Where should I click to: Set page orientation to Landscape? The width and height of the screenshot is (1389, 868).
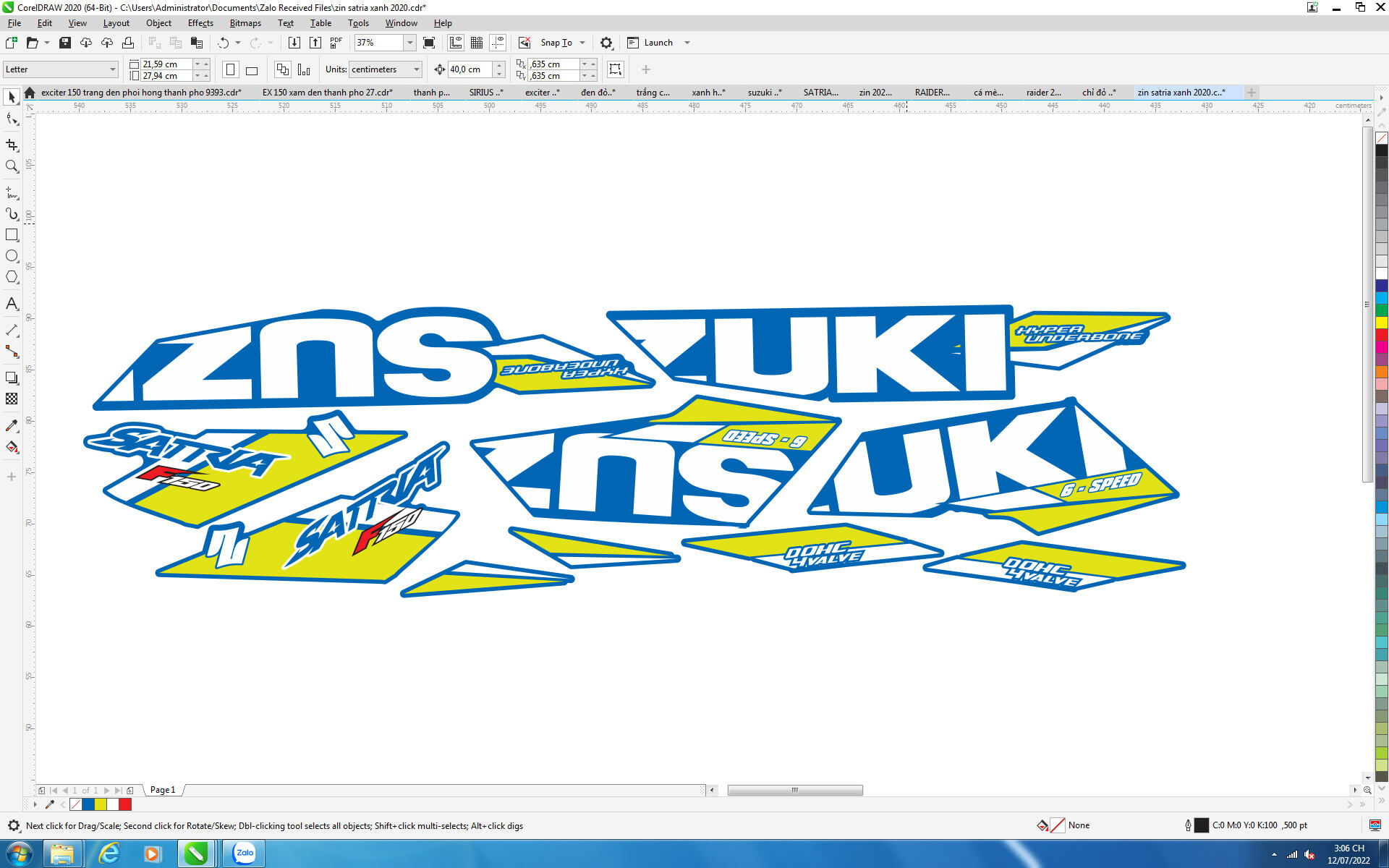coord(252,69)
